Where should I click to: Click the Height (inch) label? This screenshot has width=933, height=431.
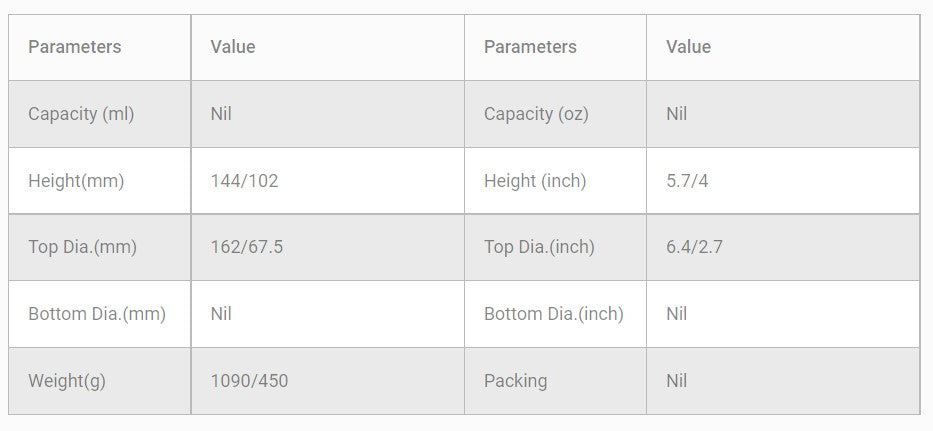(535, 181)
